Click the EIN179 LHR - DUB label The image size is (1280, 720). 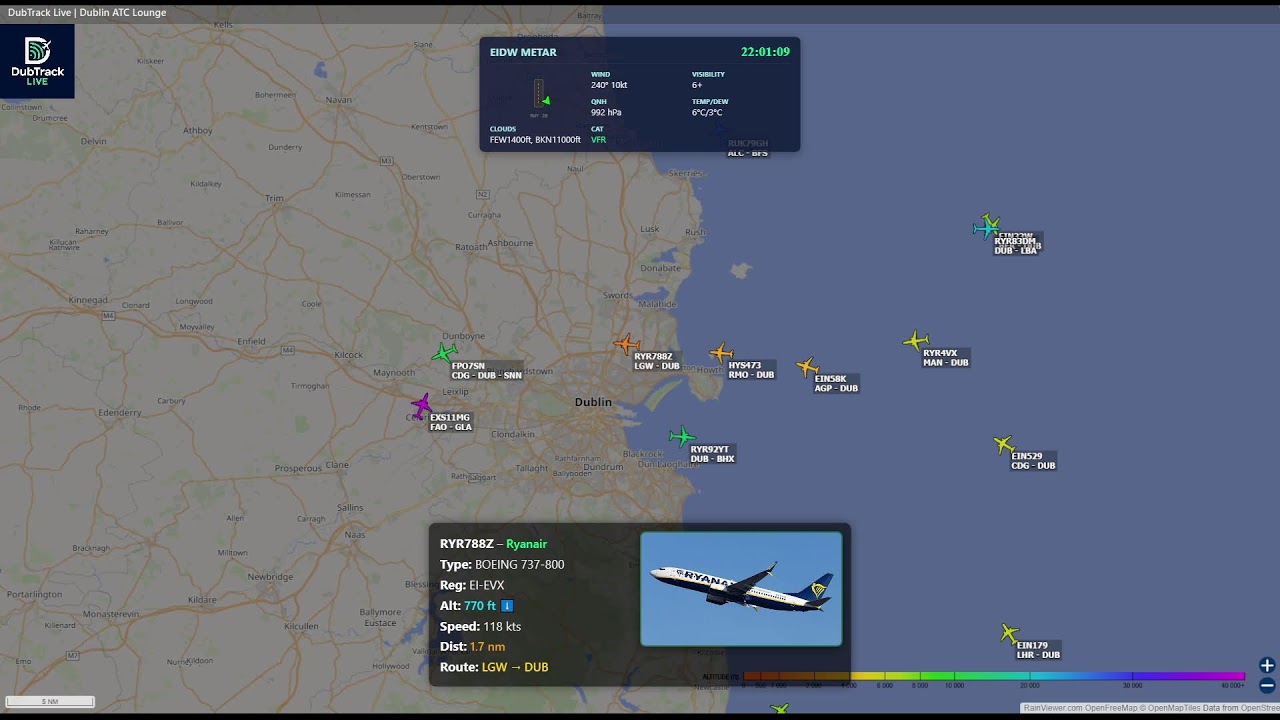click(1038, 650)
